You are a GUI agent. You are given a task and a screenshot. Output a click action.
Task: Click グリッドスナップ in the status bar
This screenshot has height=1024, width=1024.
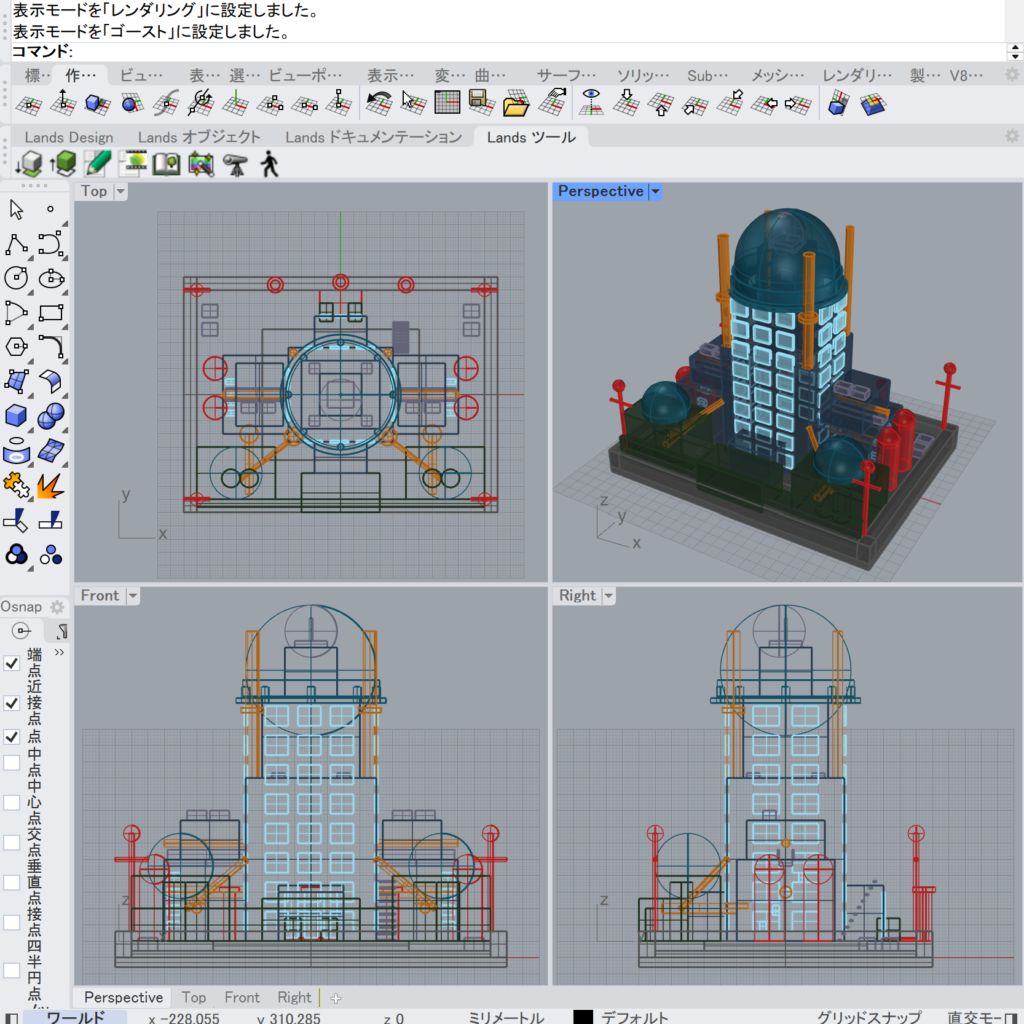coord(868,1017)
